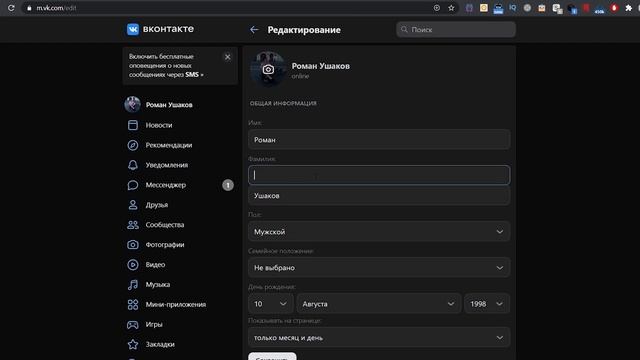Image resolution: width=640 pixels, height=360 pixels.
Task: Click the zoom icon in address bar
Action: [x=437, y=8]
